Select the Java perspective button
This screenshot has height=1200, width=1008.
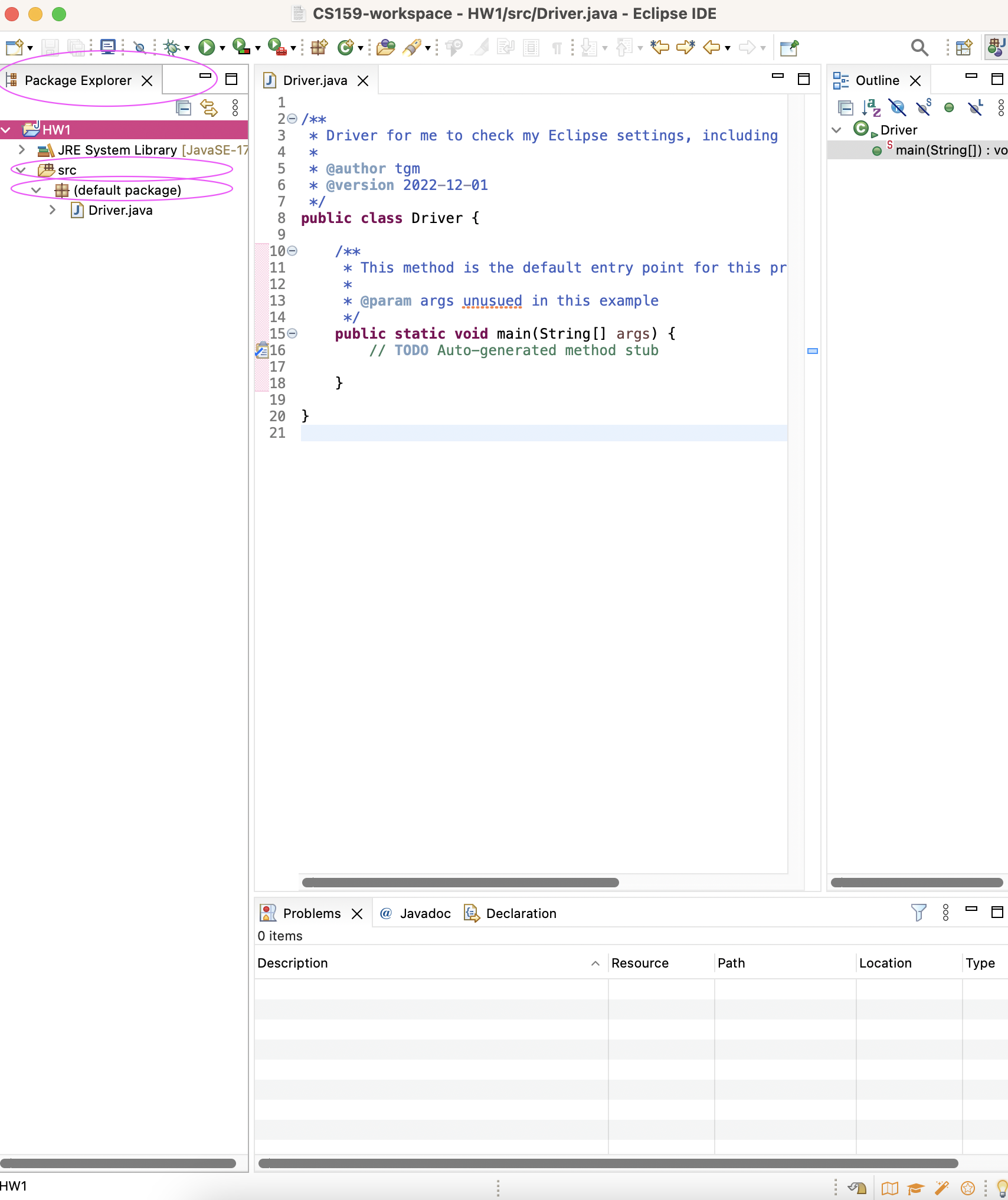point(996,47)
